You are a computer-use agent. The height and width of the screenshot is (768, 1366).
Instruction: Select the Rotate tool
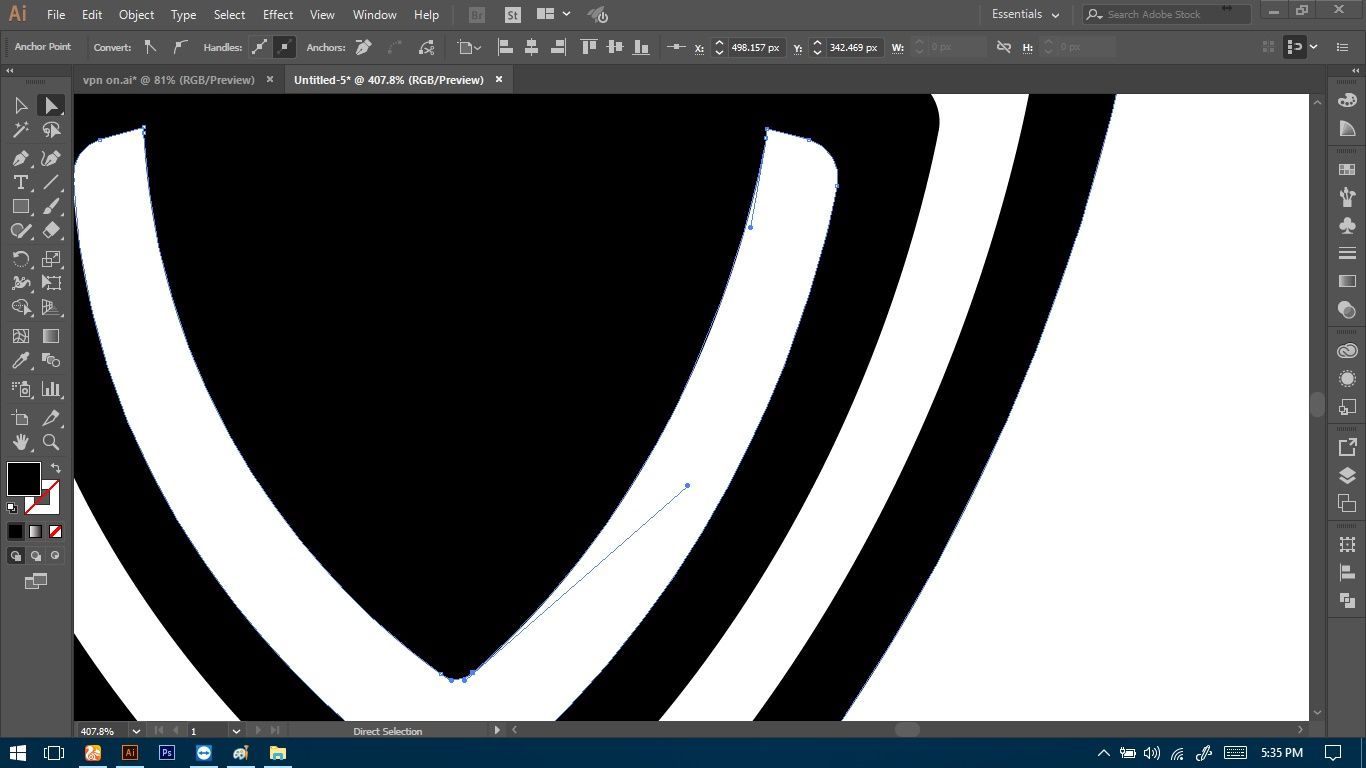[20, 259]
